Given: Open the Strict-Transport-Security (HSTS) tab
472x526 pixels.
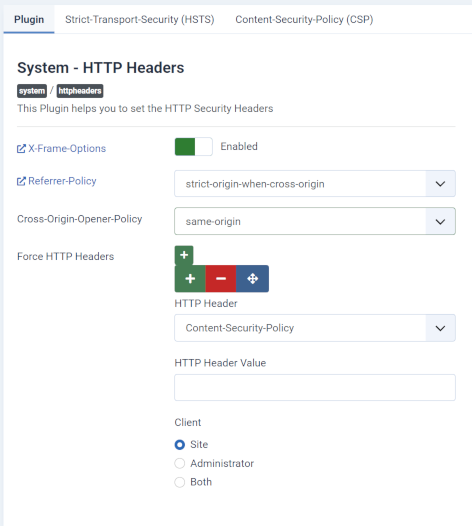Looking at the screenshot, I should coord(140,19).
